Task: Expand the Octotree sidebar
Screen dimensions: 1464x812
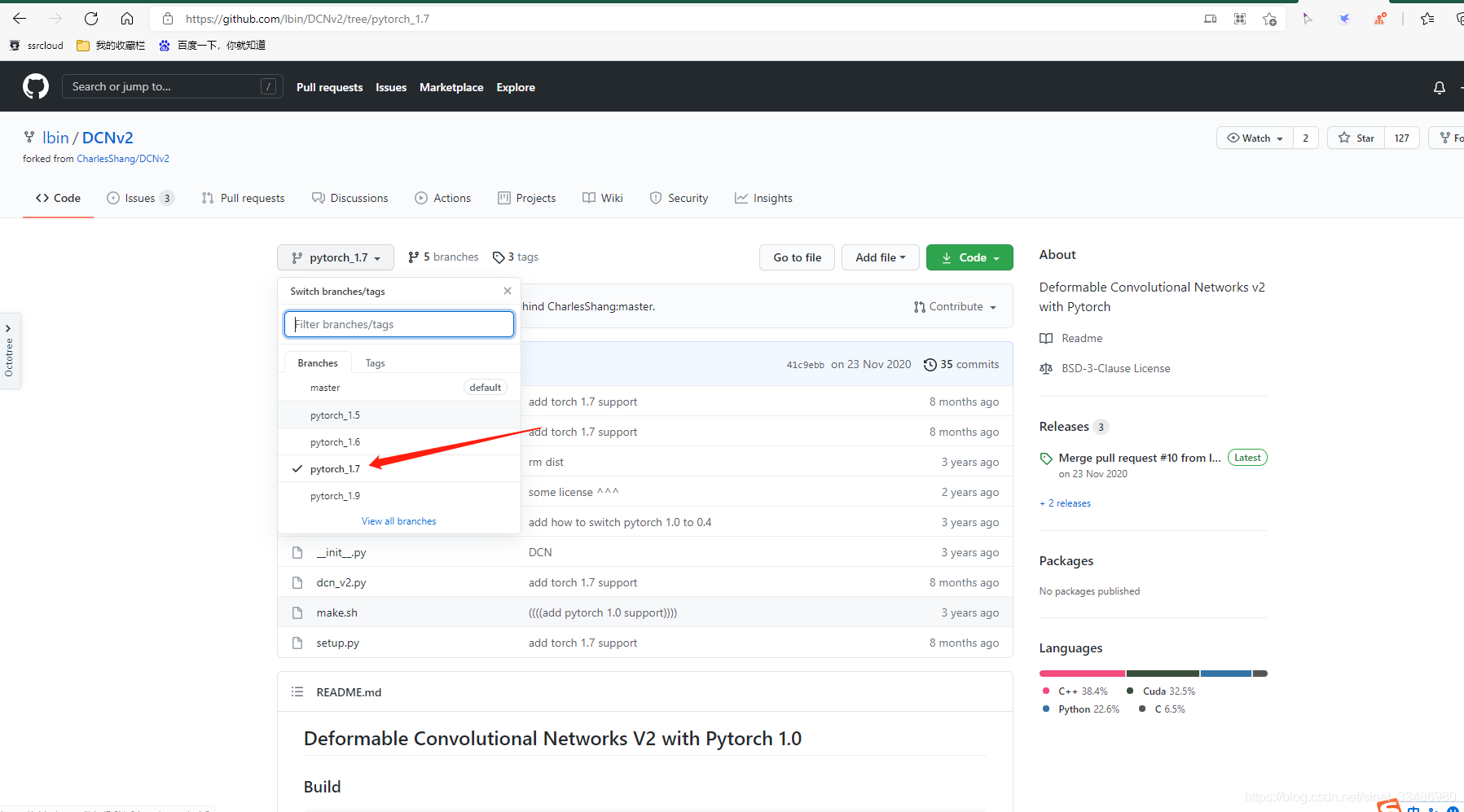Action: tap(9, 351)
